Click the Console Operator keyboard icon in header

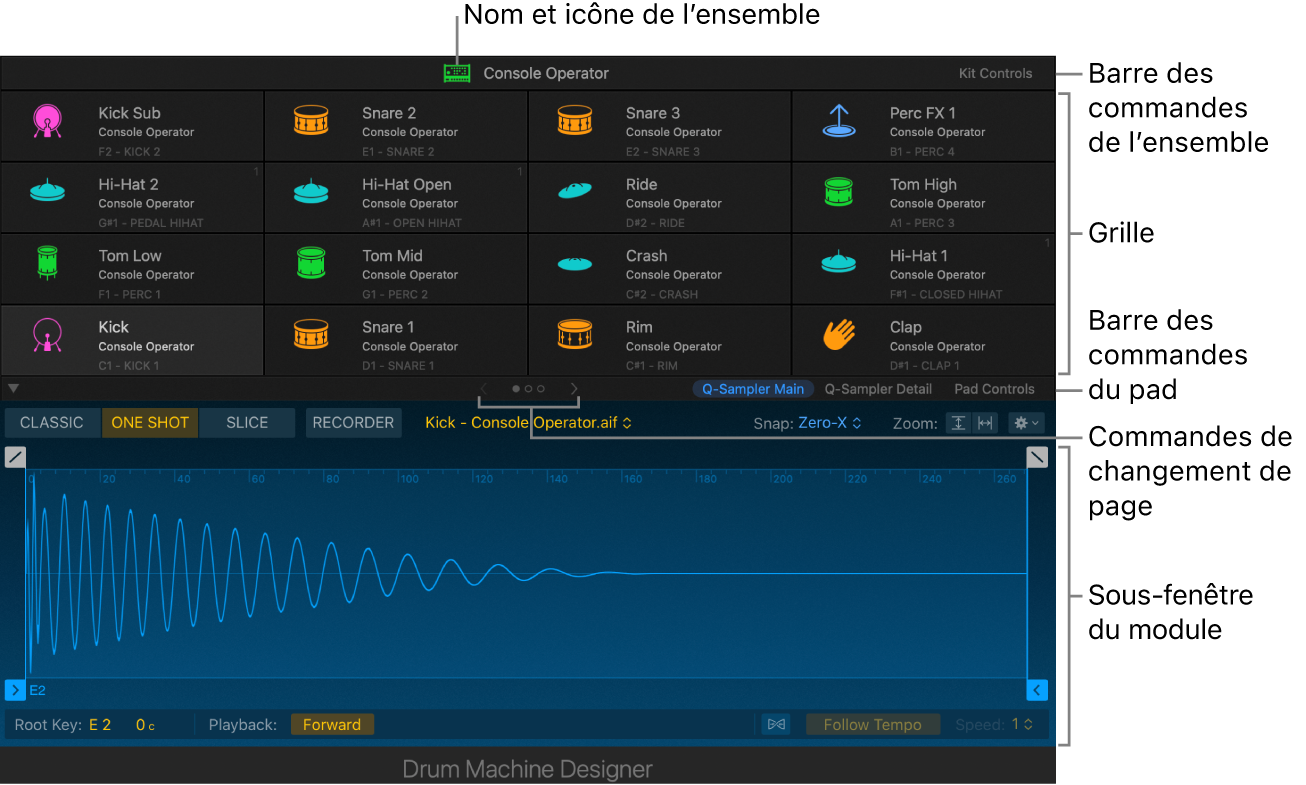[457, 72]
